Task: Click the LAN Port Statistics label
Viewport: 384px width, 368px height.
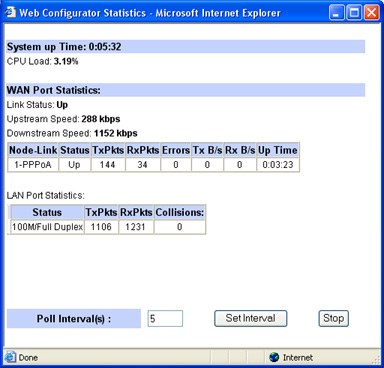Action: pyautogui.click(x=46, y=195)
